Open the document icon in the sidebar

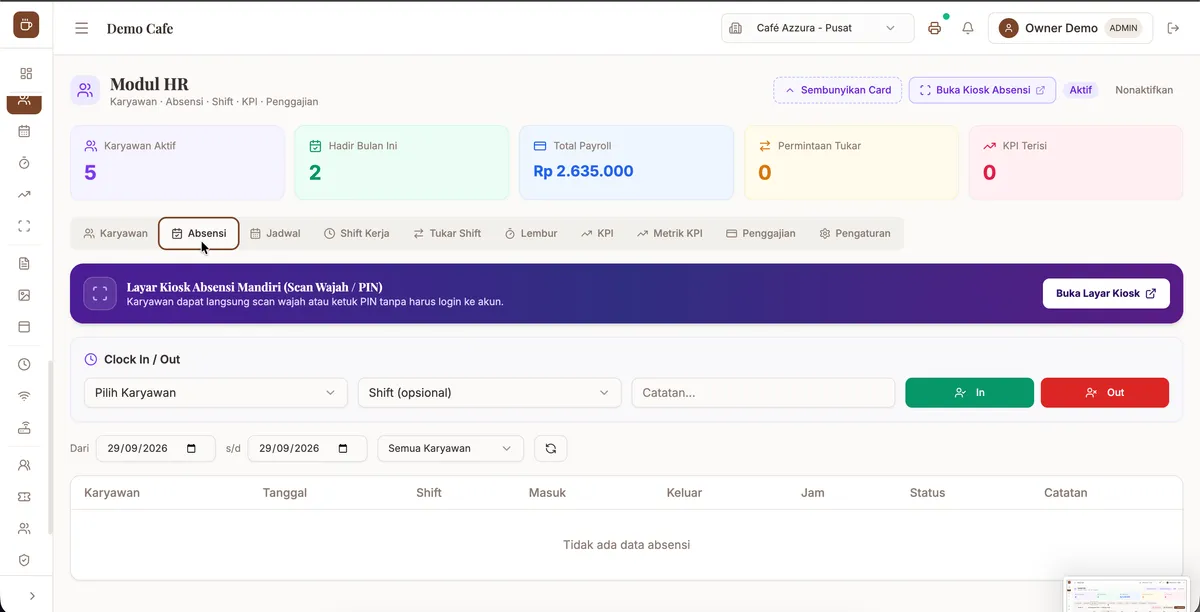tap(25, 263)
